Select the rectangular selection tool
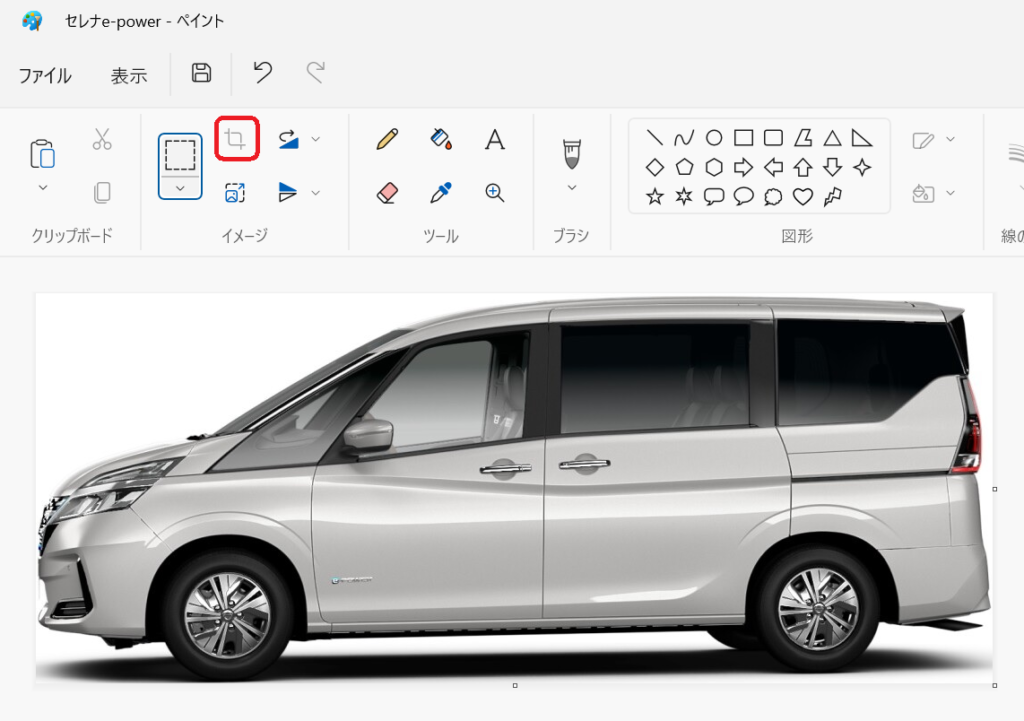This screenshot has height=721, width=1024. tap(180, 155)
